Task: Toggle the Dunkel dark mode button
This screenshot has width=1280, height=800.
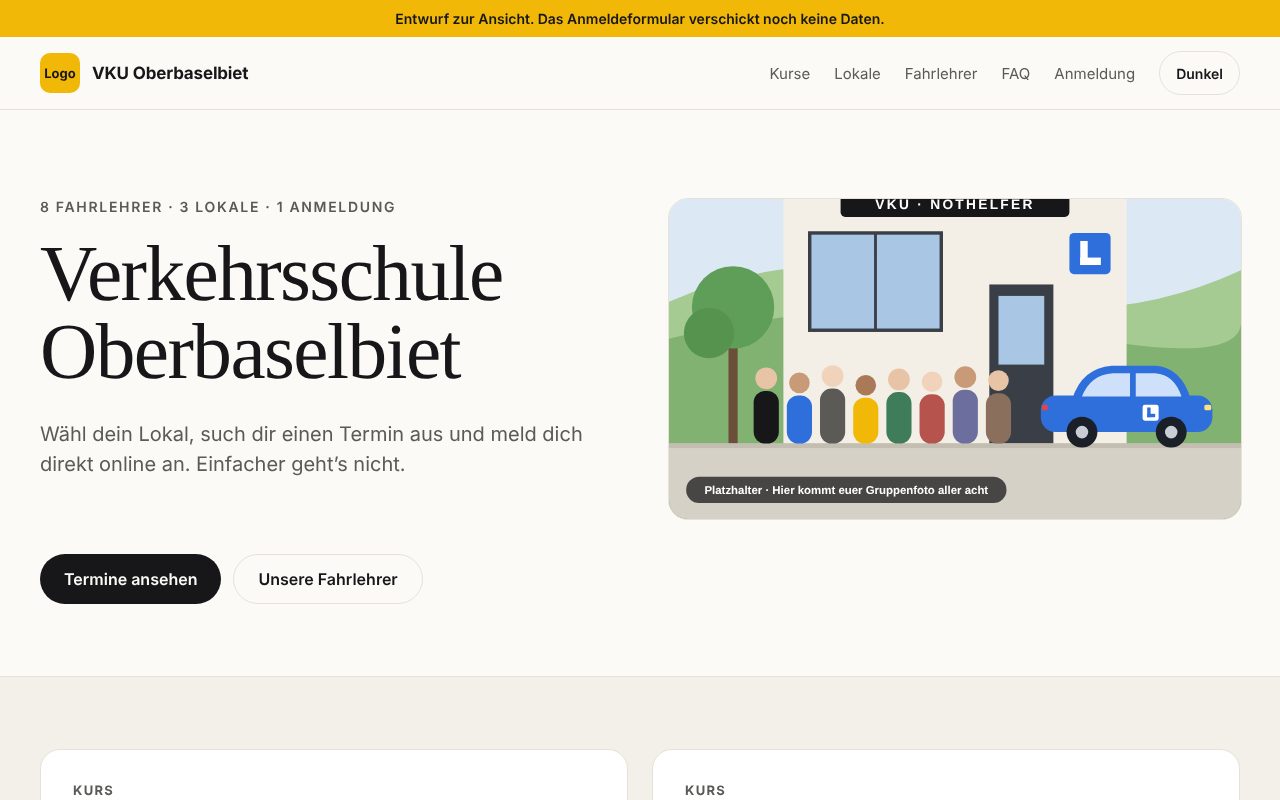Action: click(x=1199, y=73)
